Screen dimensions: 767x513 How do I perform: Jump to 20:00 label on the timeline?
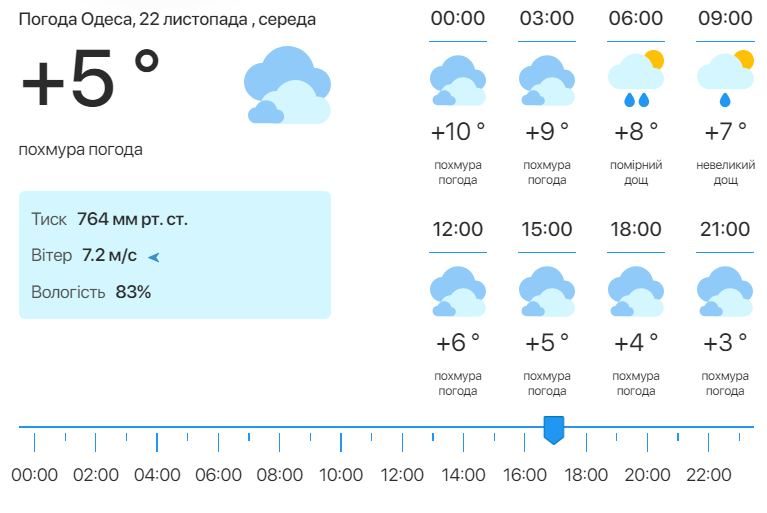click(x=647, y=475)
